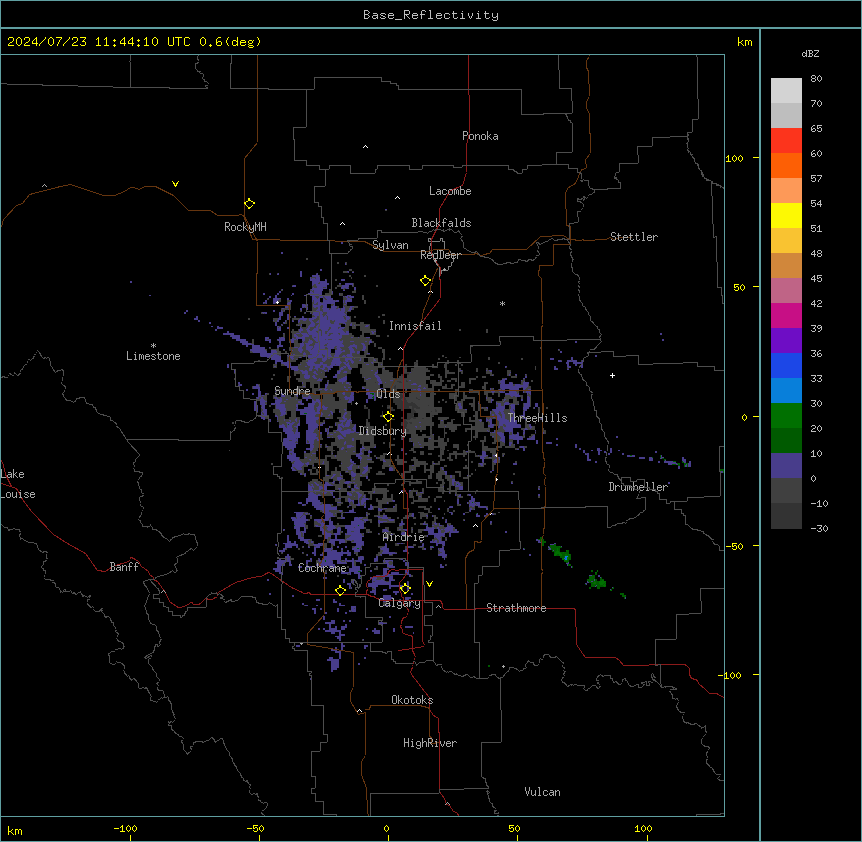Select the yellow diamond marker south of RedDeer
Viewport: 862px width, 842px height.
[x=425, y=281]
